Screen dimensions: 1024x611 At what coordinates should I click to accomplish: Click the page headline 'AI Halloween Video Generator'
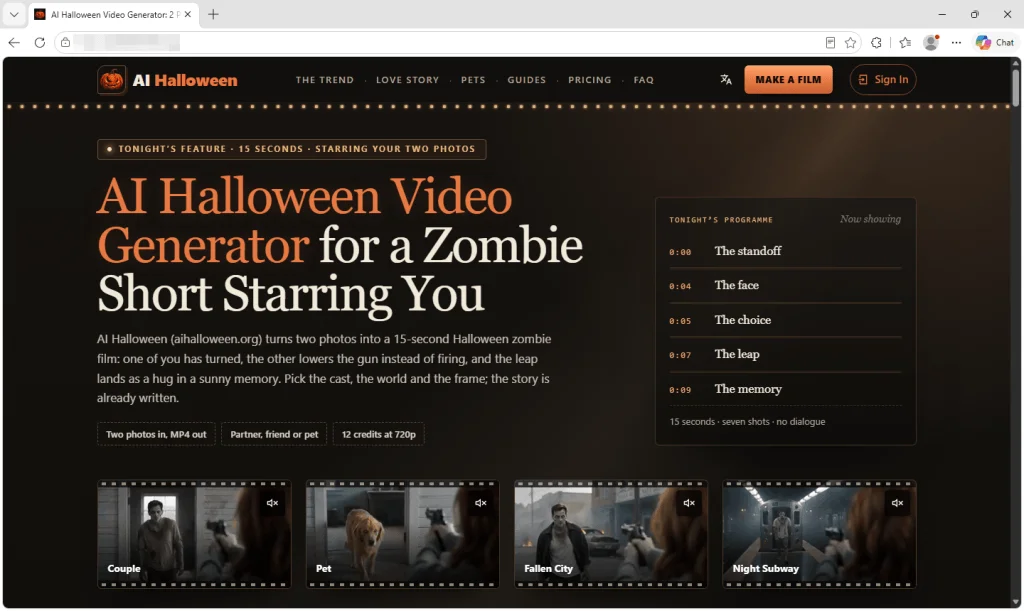coord(304,221)
